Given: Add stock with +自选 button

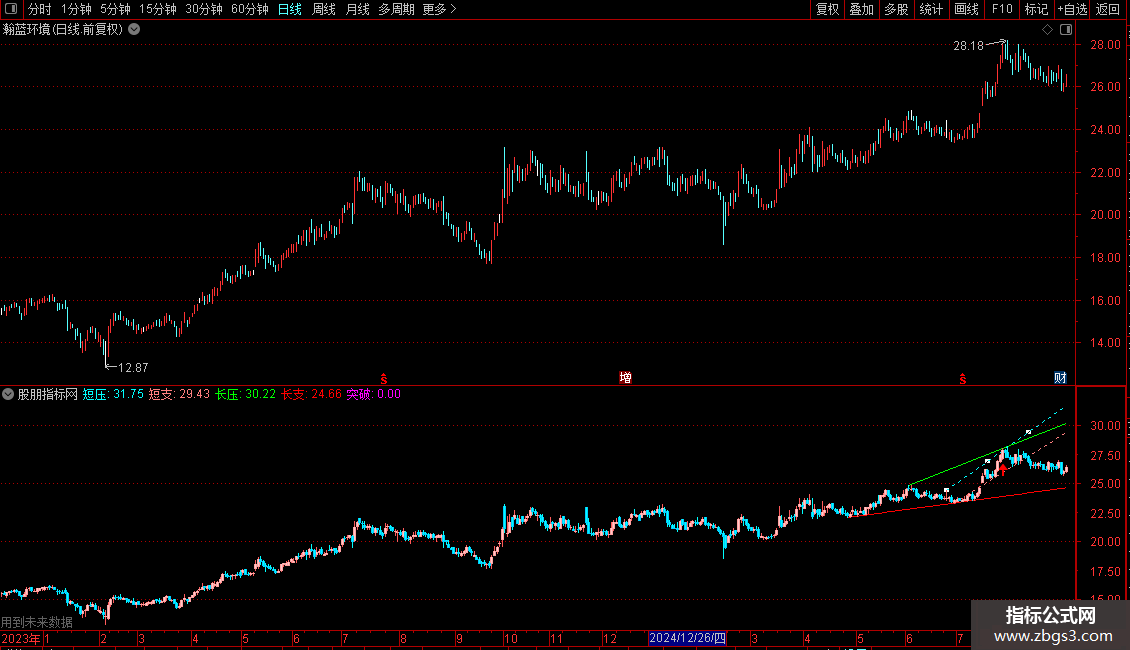Looking at the screenshot, I should [x=1072, y=9].
